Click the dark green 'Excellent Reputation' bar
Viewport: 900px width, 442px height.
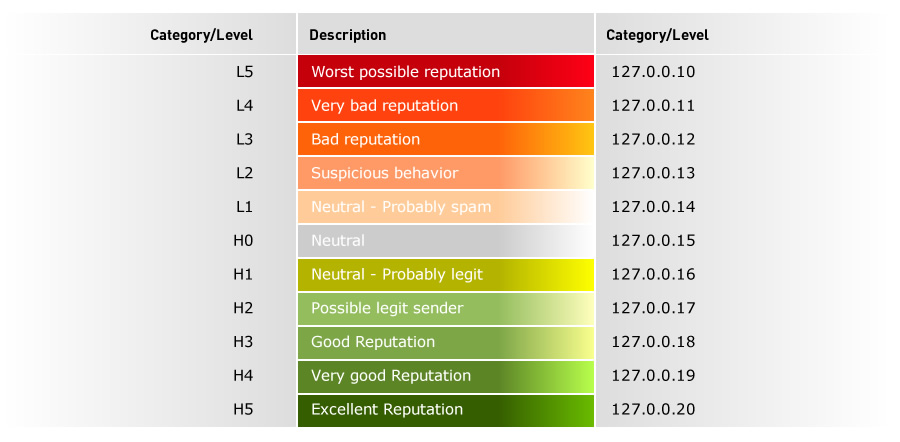(x=445, y=410)
